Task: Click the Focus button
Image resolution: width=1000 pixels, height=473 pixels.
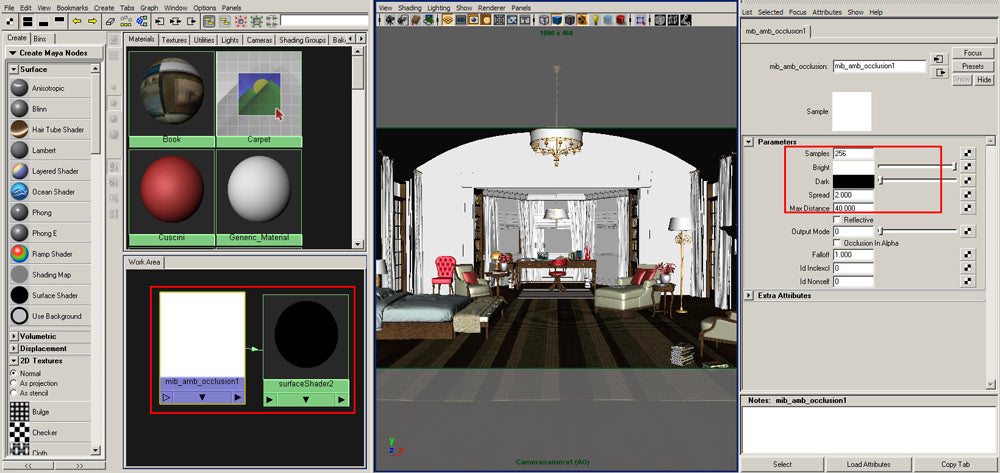Action: tap(973, 52)
